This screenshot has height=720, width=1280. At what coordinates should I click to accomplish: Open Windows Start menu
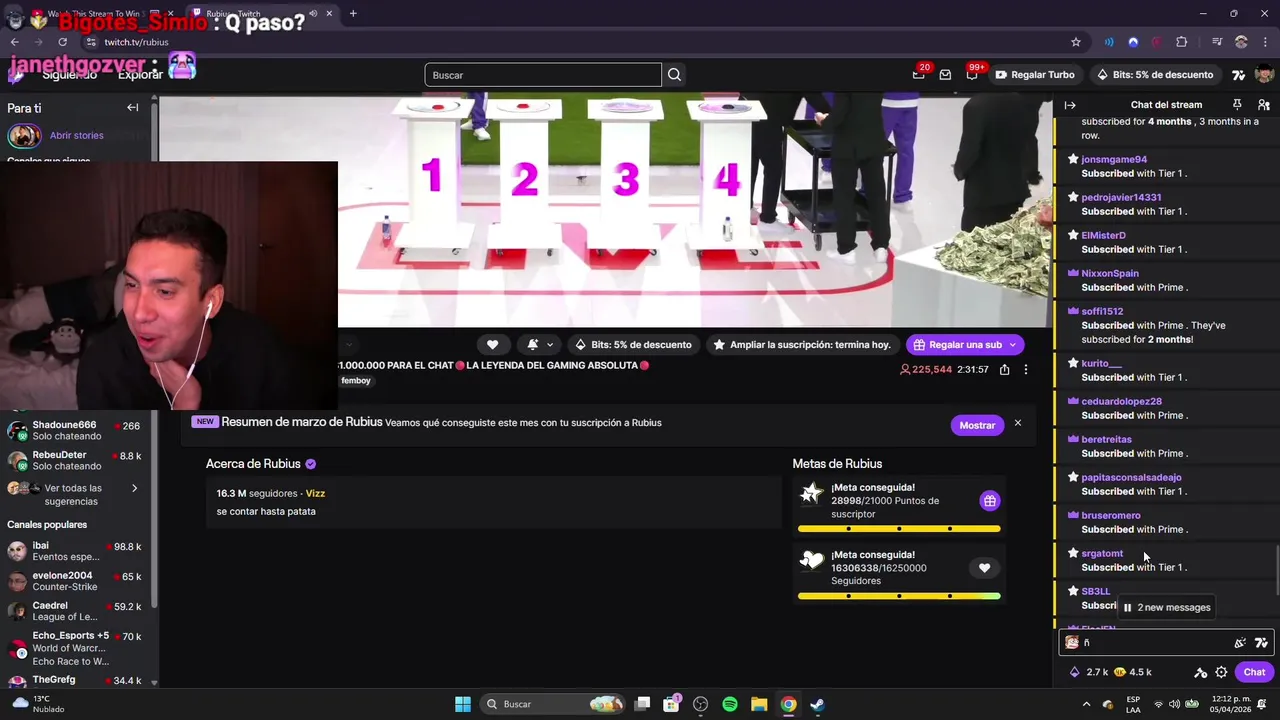coord(462,704)
